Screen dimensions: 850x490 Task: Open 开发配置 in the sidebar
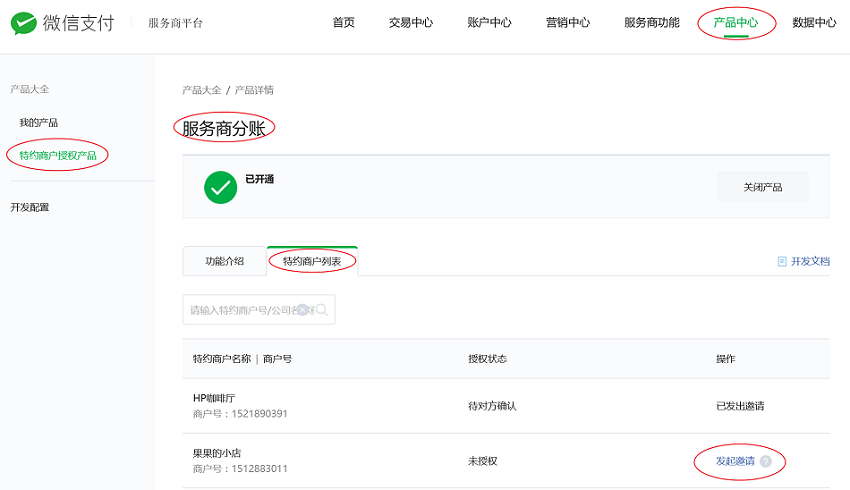(30, 207)
